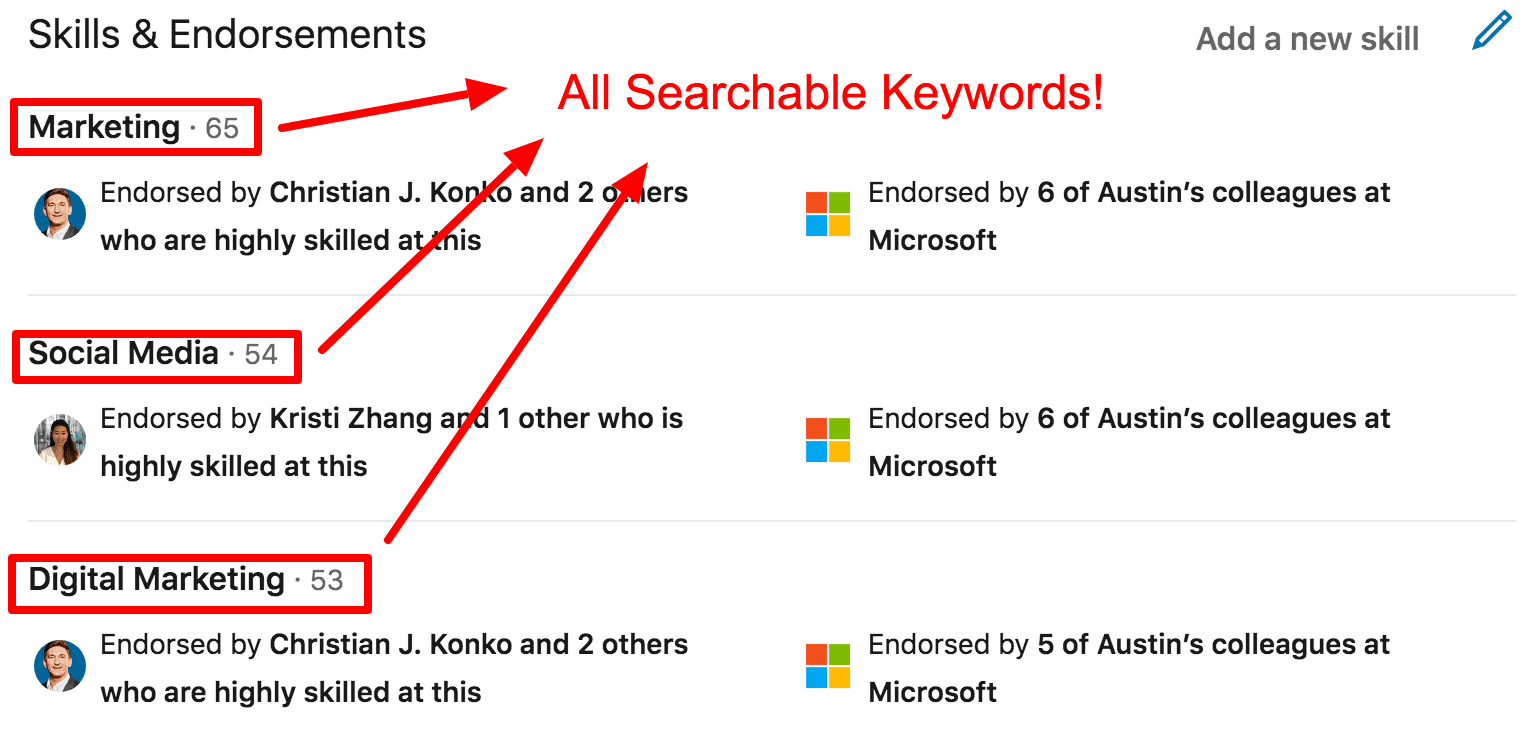Open the Christian J. Konko endorsement text under Digital Marketing
Screen dimensions: 1528x736
tap(394, 668)
